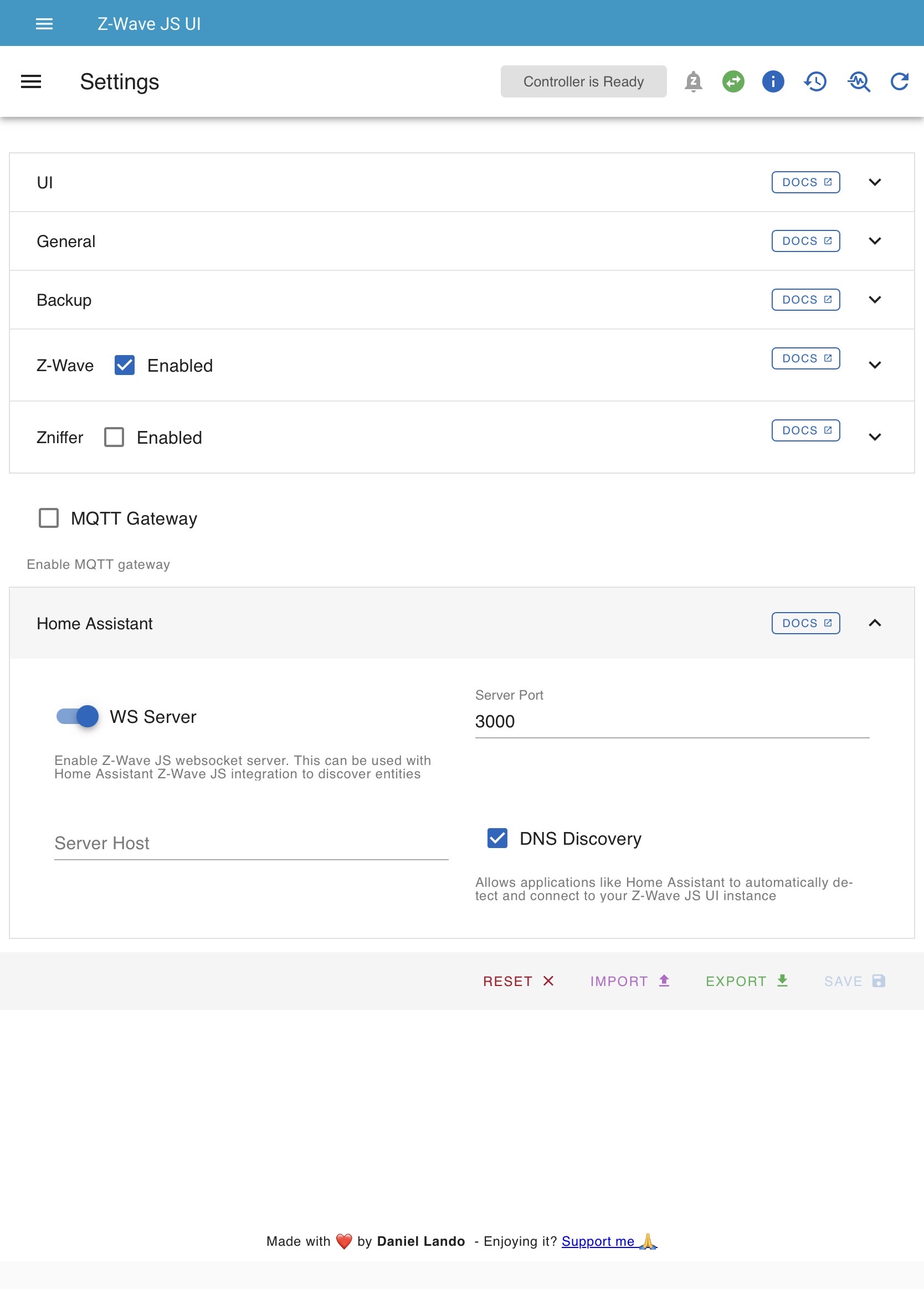Enable the Zniffer checkbox

[x=114, y=437]
